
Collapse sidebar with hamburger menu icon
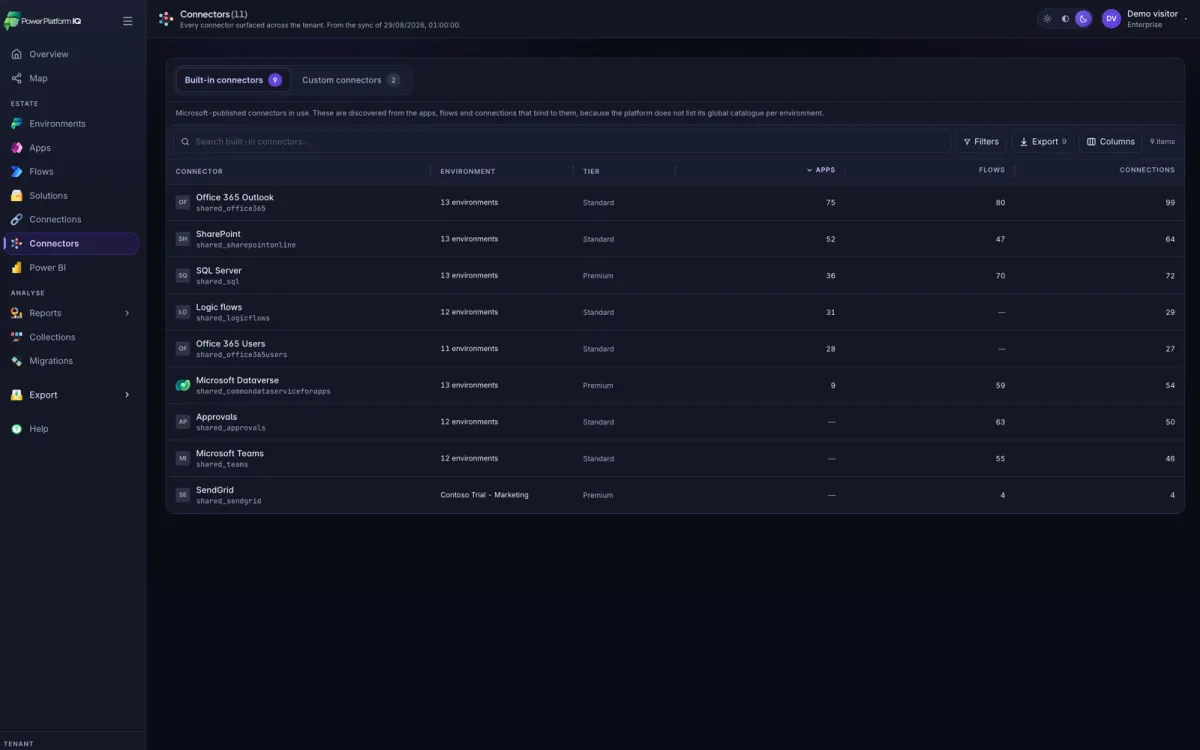pos(127,21)
